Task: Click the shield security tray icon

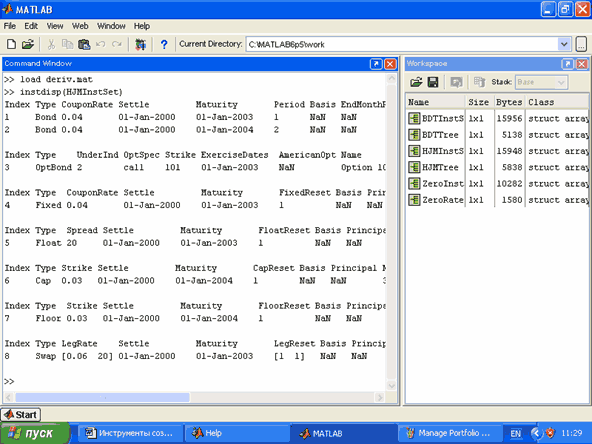Action: (x=550, y=433)
